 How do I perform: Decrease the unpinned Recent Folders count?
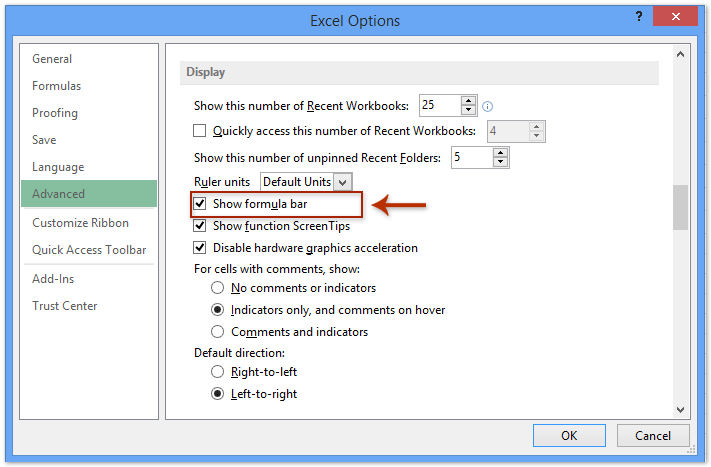[501, 163]
